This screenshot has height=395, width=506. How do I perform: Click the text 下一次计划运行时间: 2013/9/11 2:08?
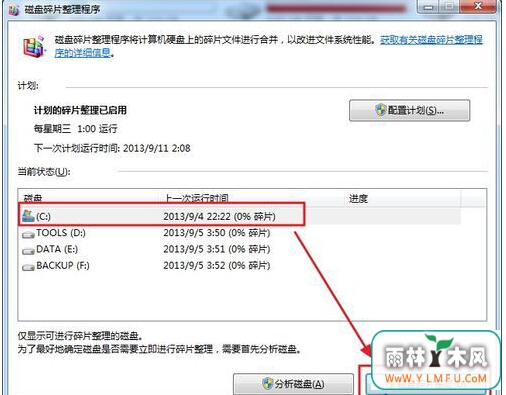point(112,148)
